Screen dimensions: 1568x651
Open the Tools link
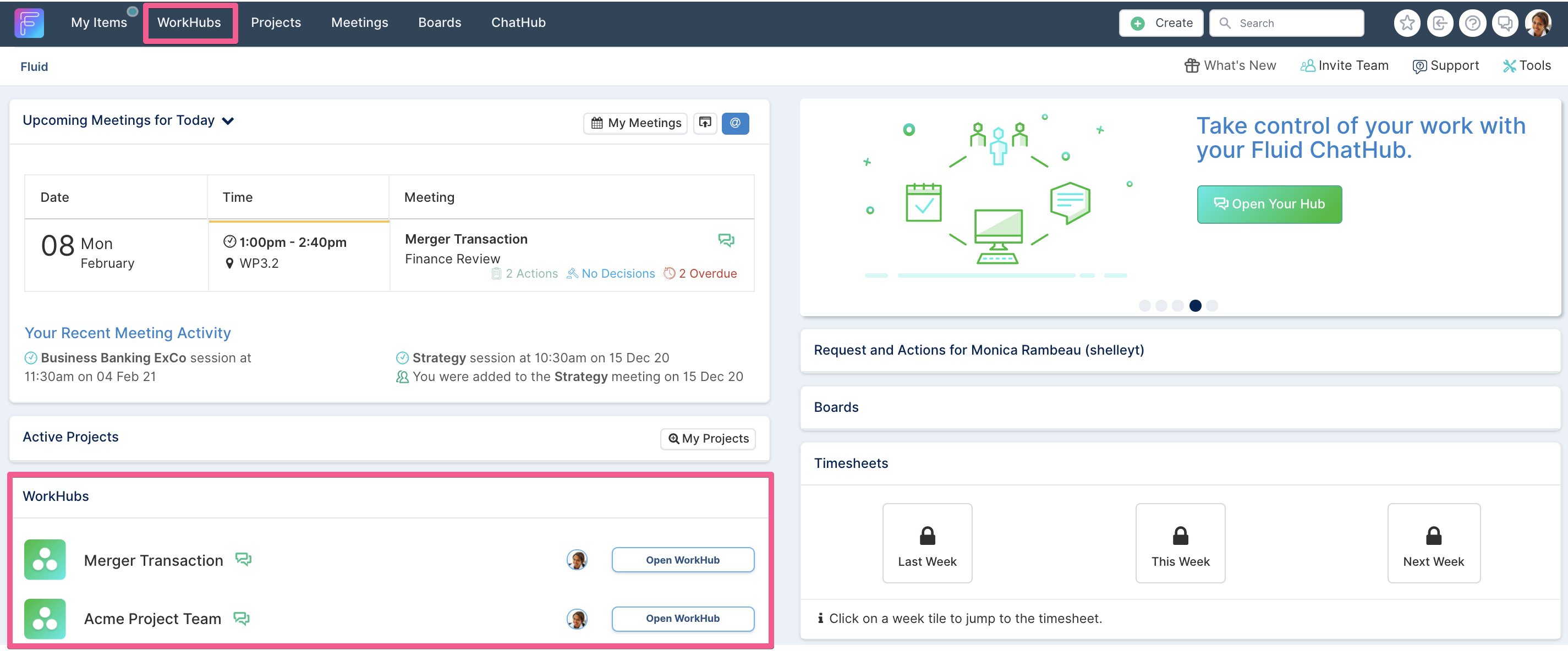point(1527,66)
